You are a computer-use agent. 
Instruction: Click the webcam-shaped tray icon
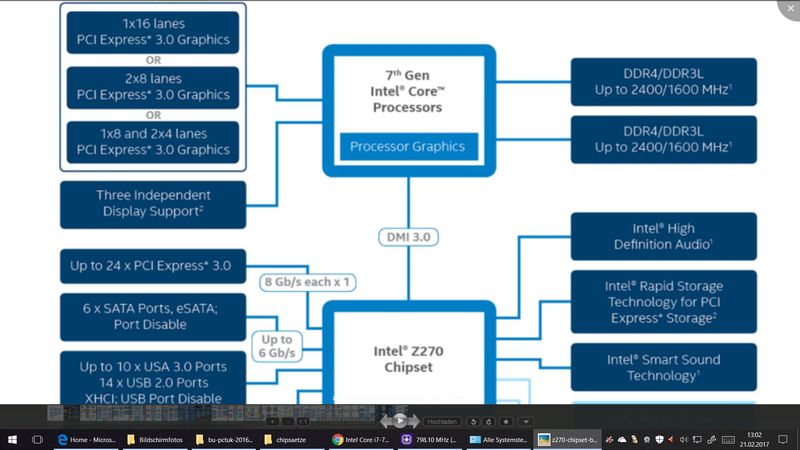[647, 440]
